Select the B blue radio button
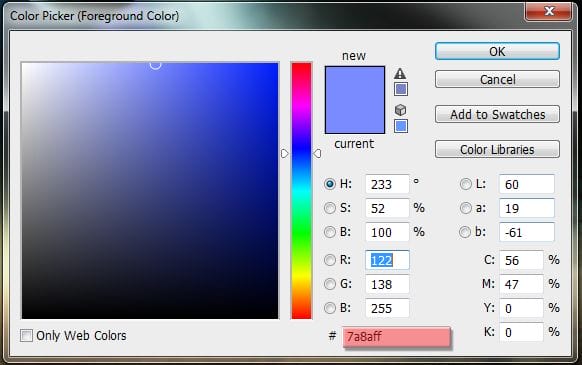 coord(330,308)
